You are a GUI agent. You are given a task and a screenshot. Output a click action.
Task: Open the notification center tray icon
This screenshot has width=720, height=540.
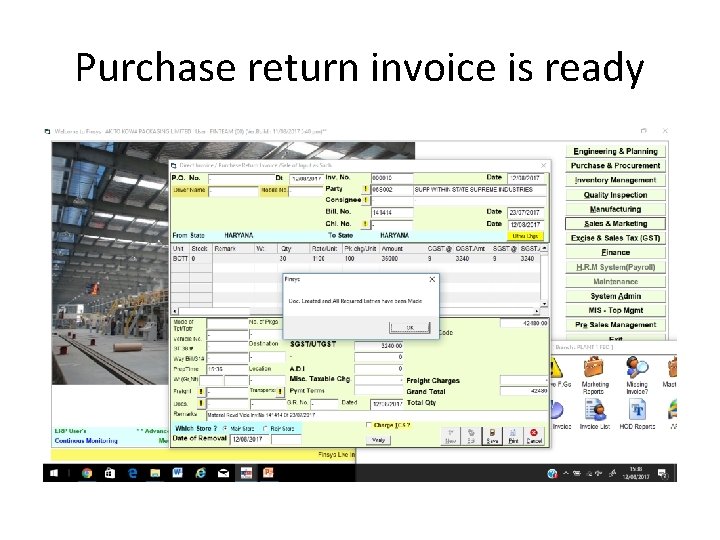[663, 473]
